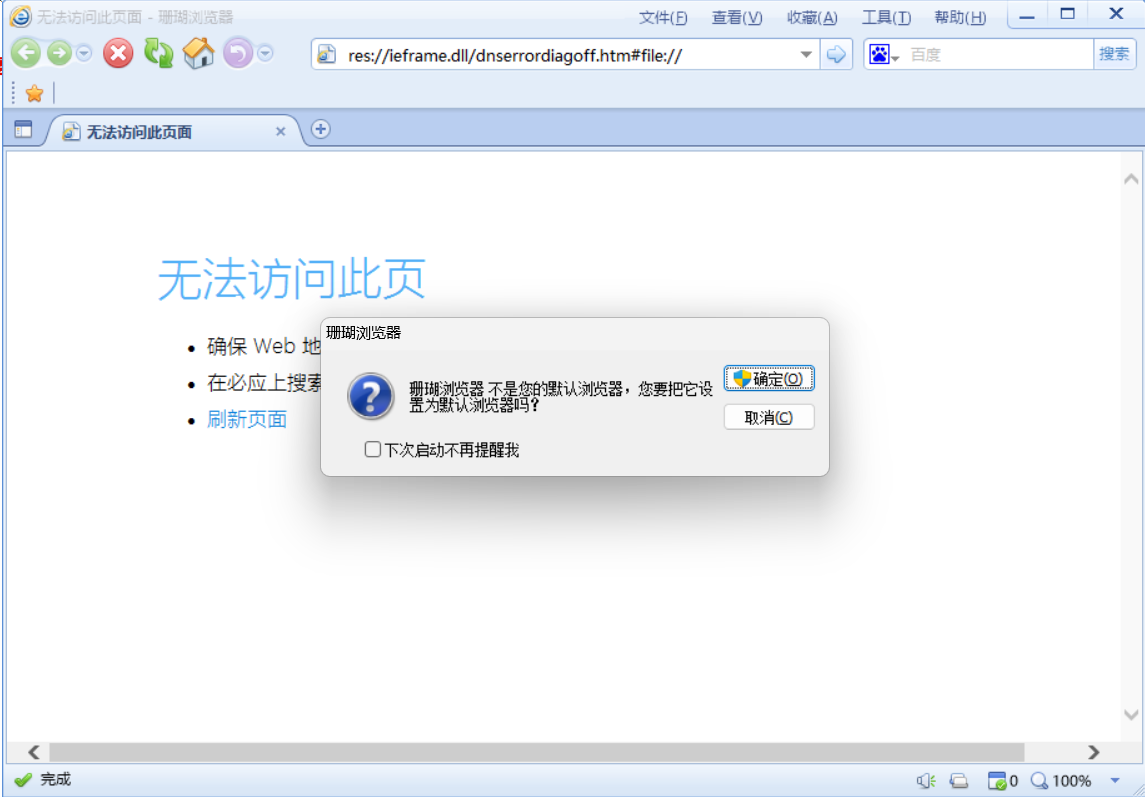1145x797 pixels.
Task: Click the 完成 status text
Action: [x=55, y=779]
